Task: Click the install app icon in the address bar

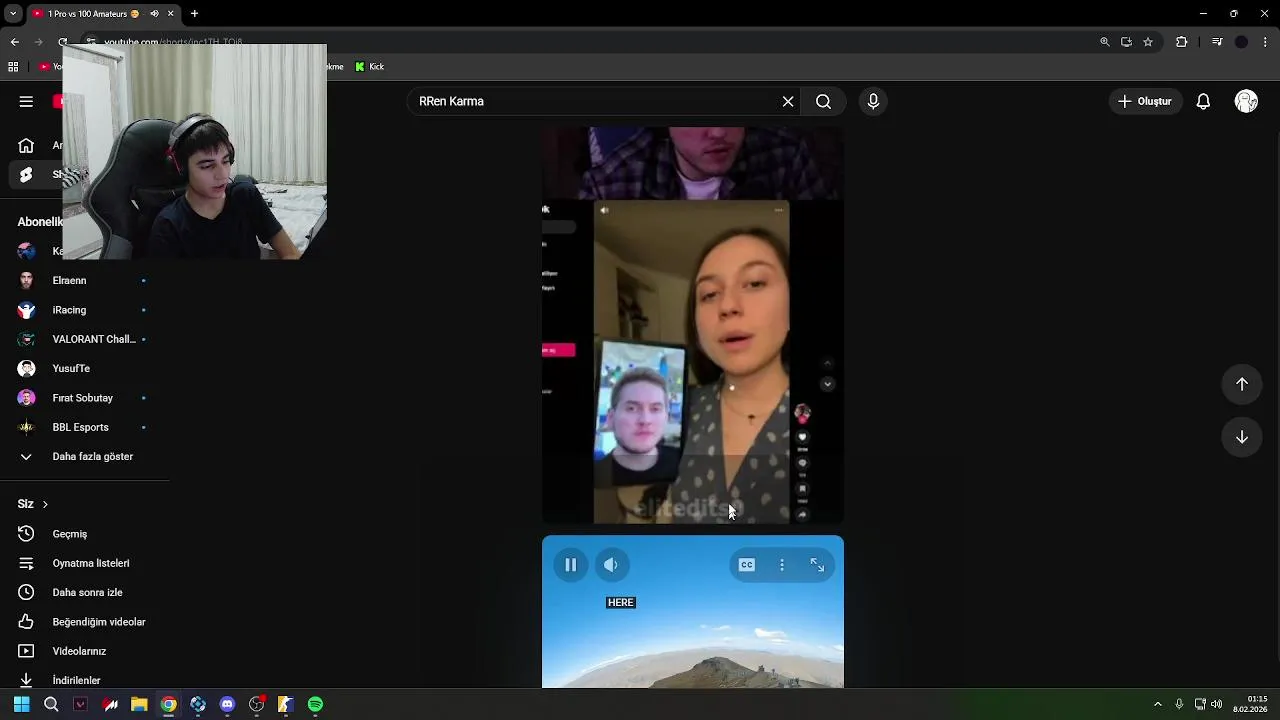Action: pyautogui.click(x=1126, y=42)
